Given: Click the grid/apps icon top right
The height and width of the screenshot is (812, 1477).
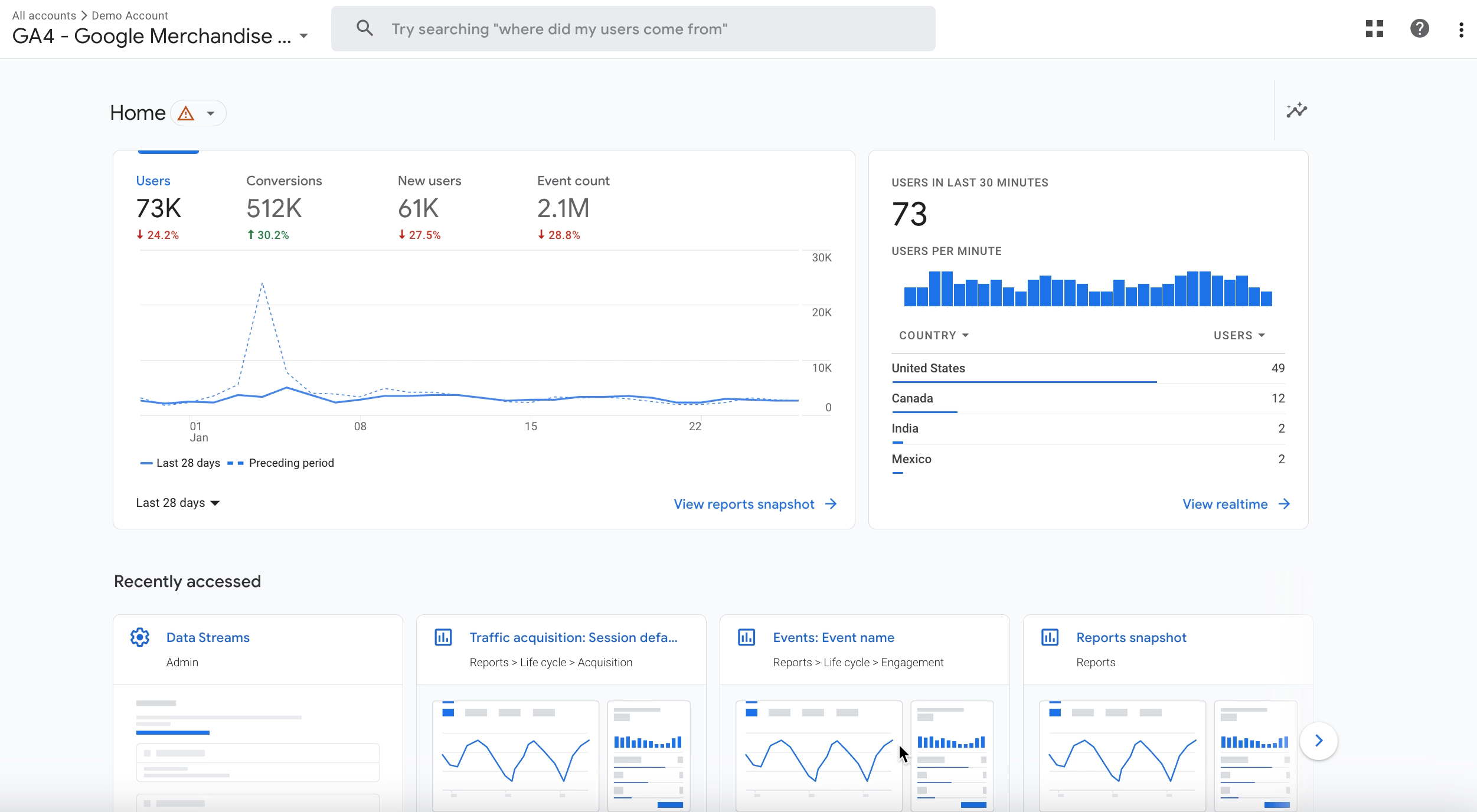Looking at the screenshot, I should [x=1374, y=28].
